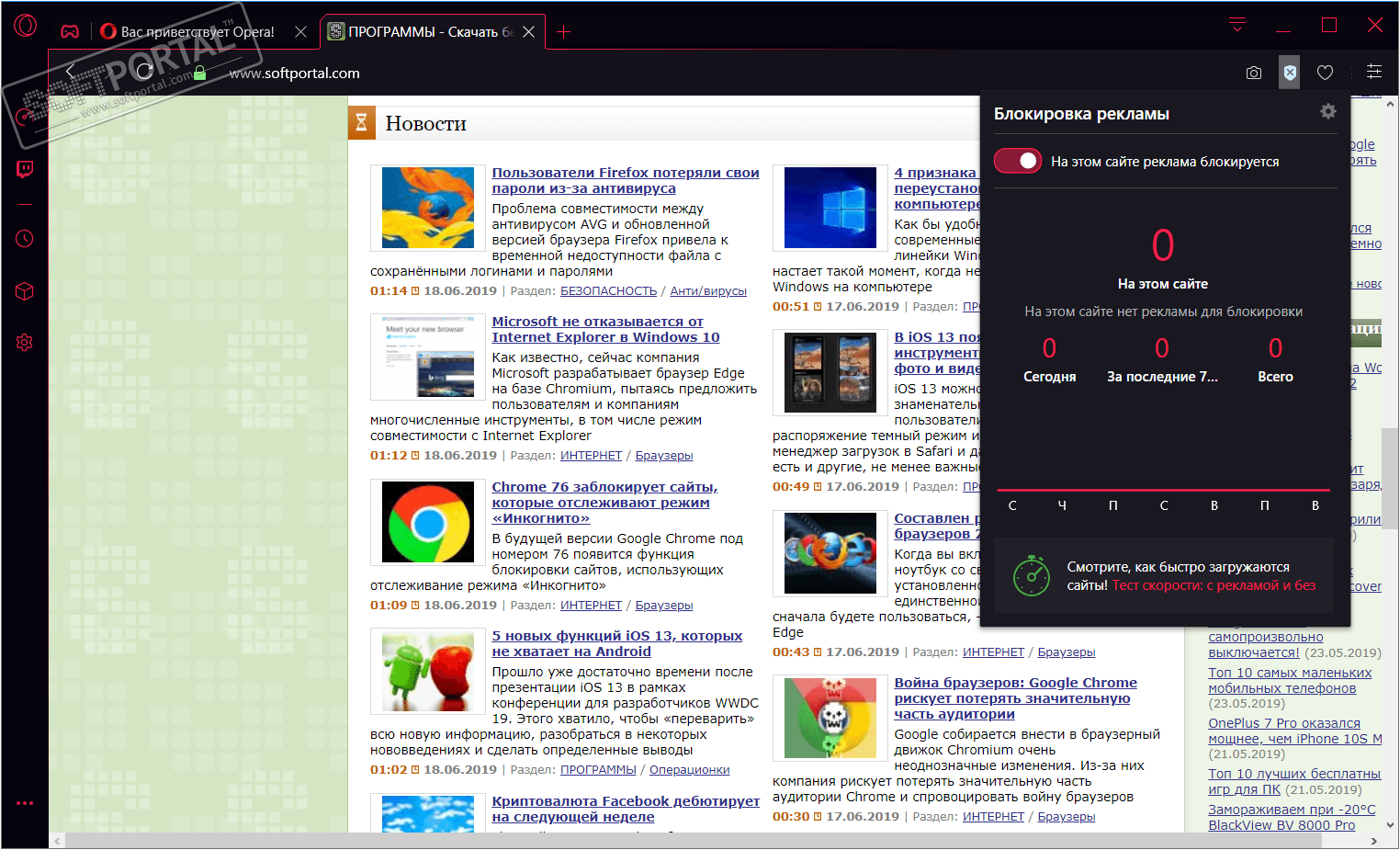Screen dimensions: 1400x850
Task: Click the Firefox logo news thumbnail
Action: pyautogui.click(x=428, y=208)
